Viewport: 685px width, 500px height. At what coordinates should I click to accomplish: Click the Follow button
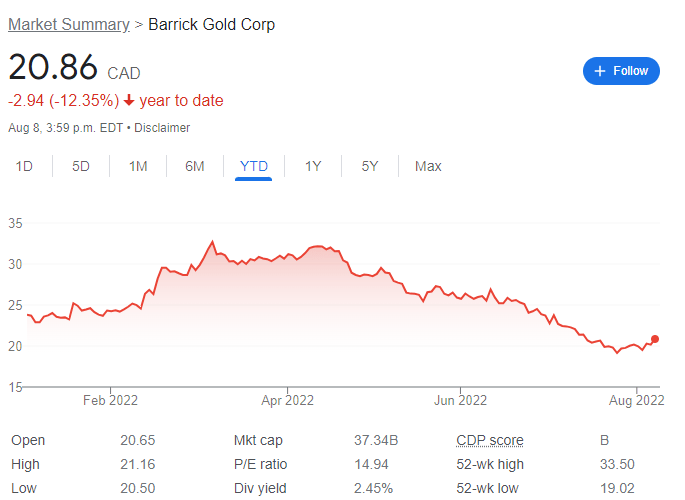(621, 71)
